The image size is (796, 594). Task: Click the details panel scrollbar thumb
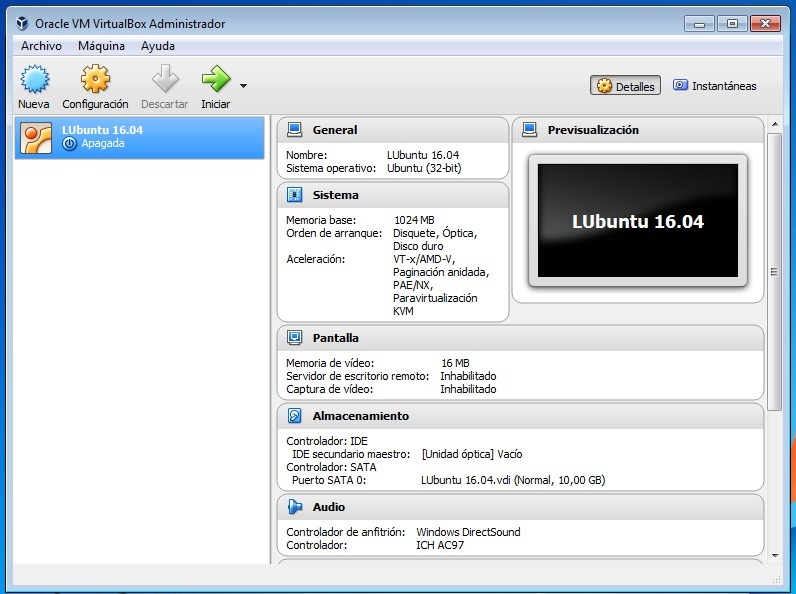774,272
